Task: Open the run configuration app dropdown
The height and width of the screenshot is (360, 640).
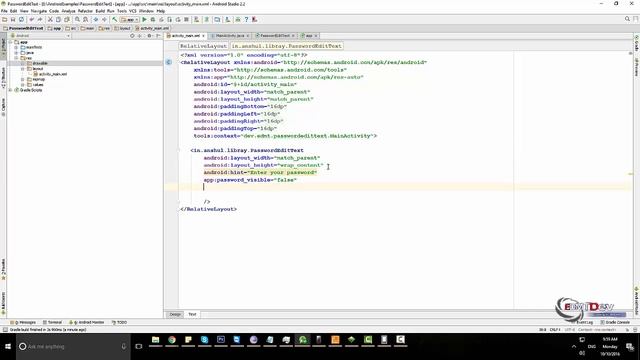Action: coord(130,19)
